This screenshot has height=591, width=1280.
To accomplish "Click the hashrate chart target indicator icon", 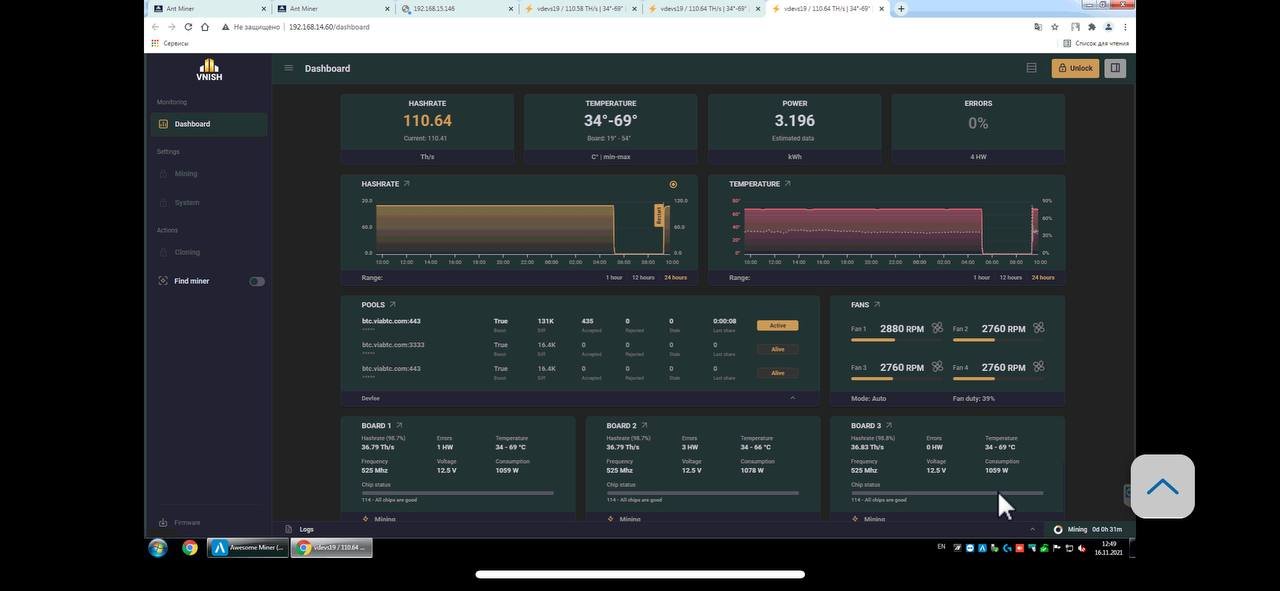I will click(673, 184).
